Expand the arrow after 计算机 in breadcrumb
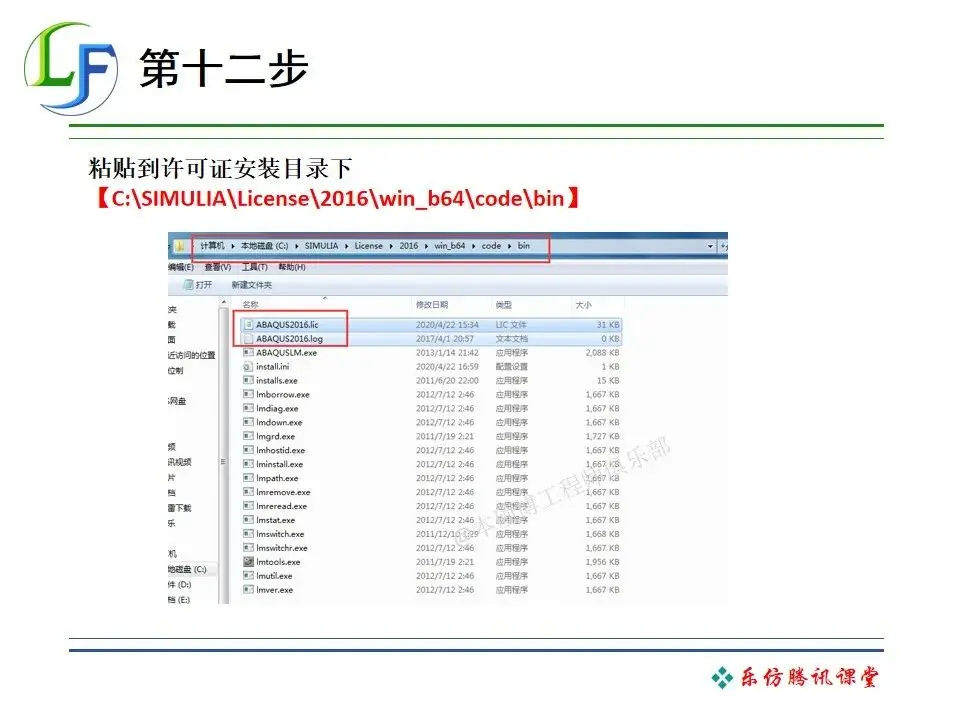Viewport: 960px width, 720px height. coord(233,246)
